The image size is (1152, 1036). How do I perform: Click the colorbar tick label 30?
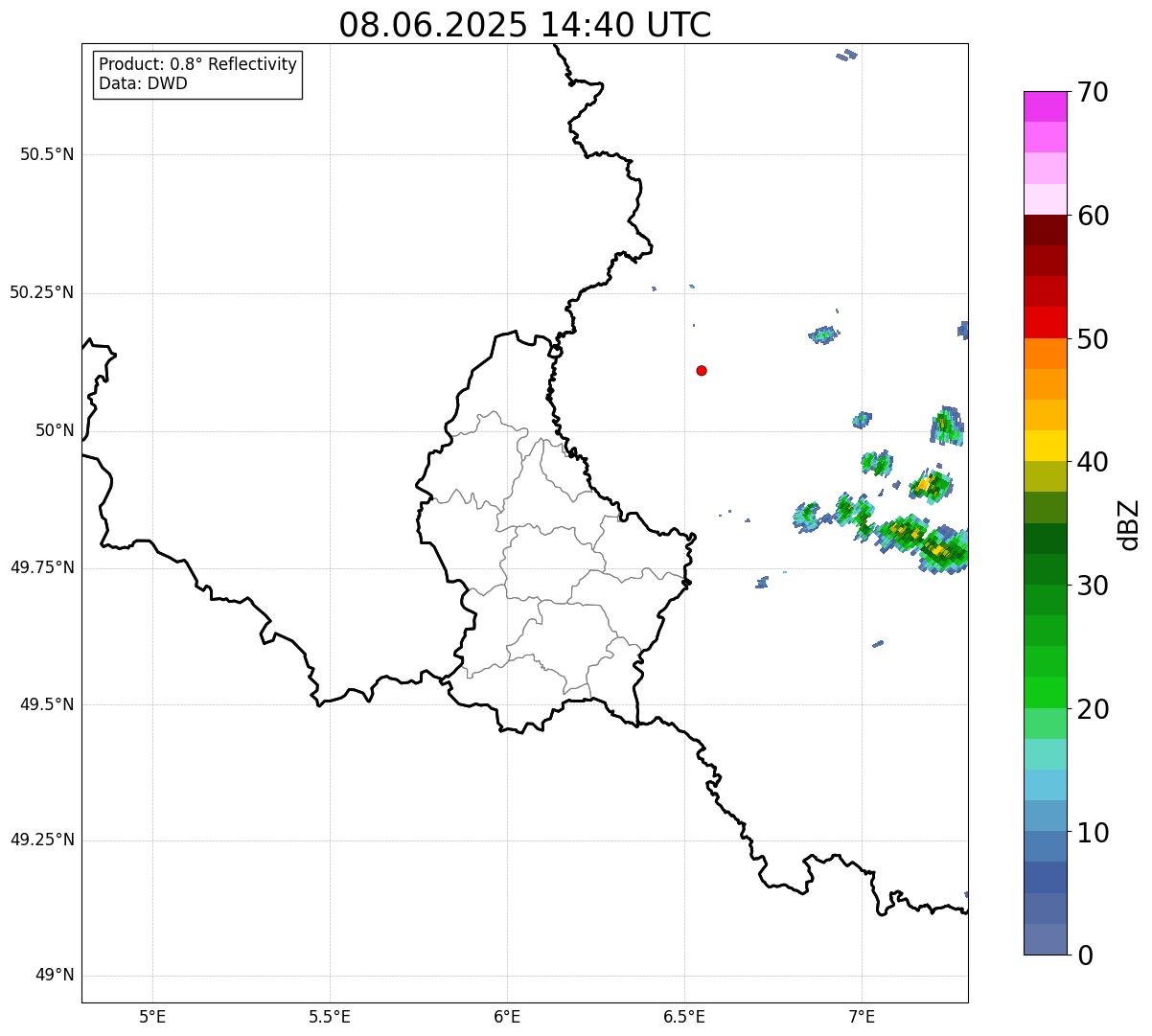[x=1093, y=586]
